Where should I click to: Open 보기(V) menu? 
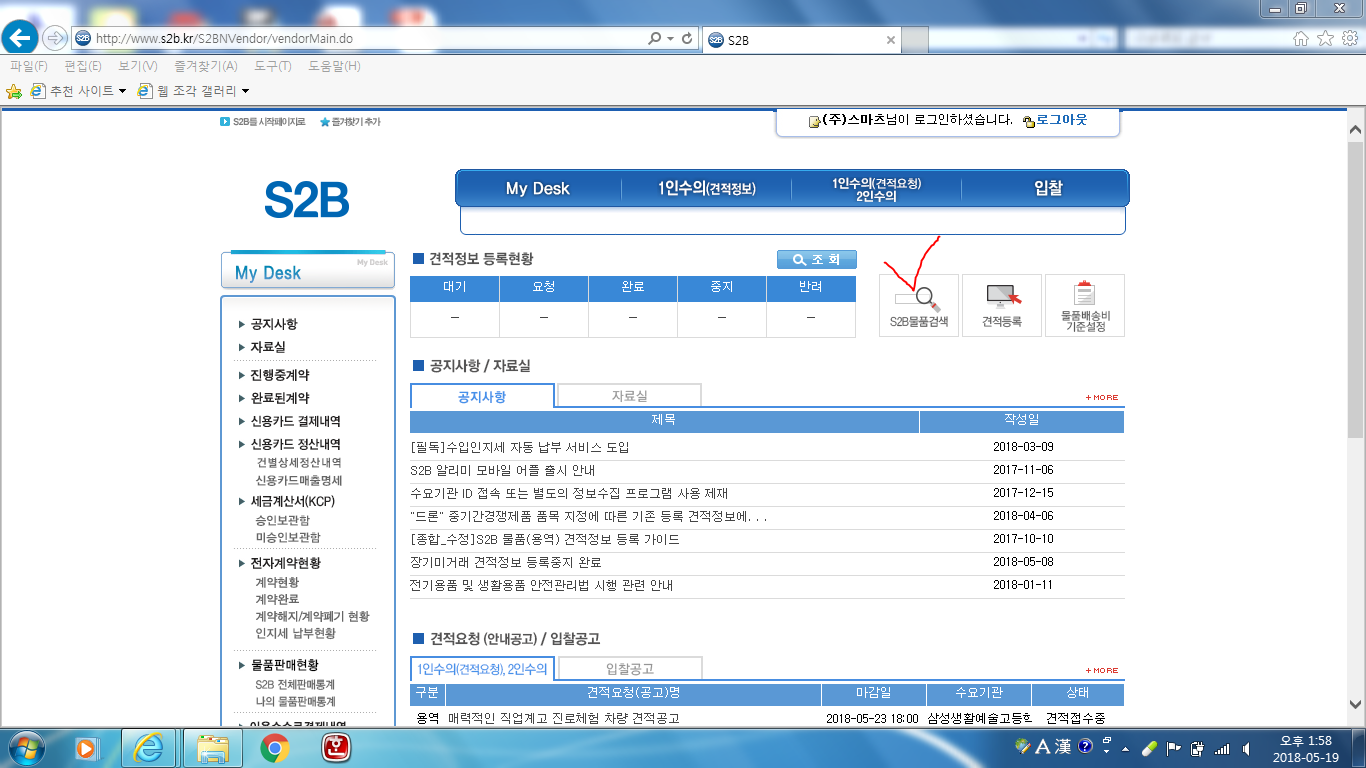138,66
